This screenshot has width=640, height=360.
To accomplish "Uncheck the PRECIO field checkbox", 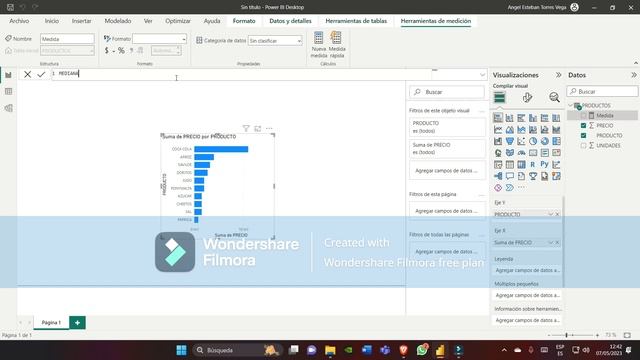I will pos(584,126).
